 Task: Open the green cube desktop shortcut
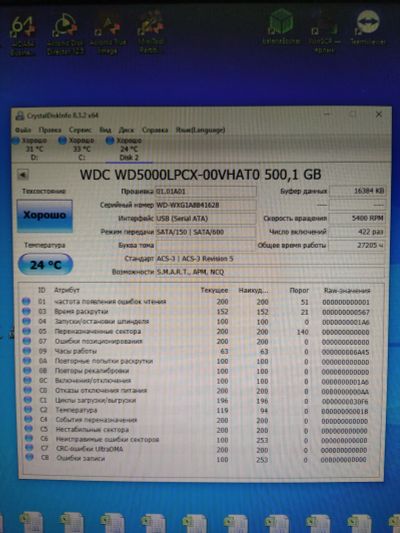pos(281,27)
